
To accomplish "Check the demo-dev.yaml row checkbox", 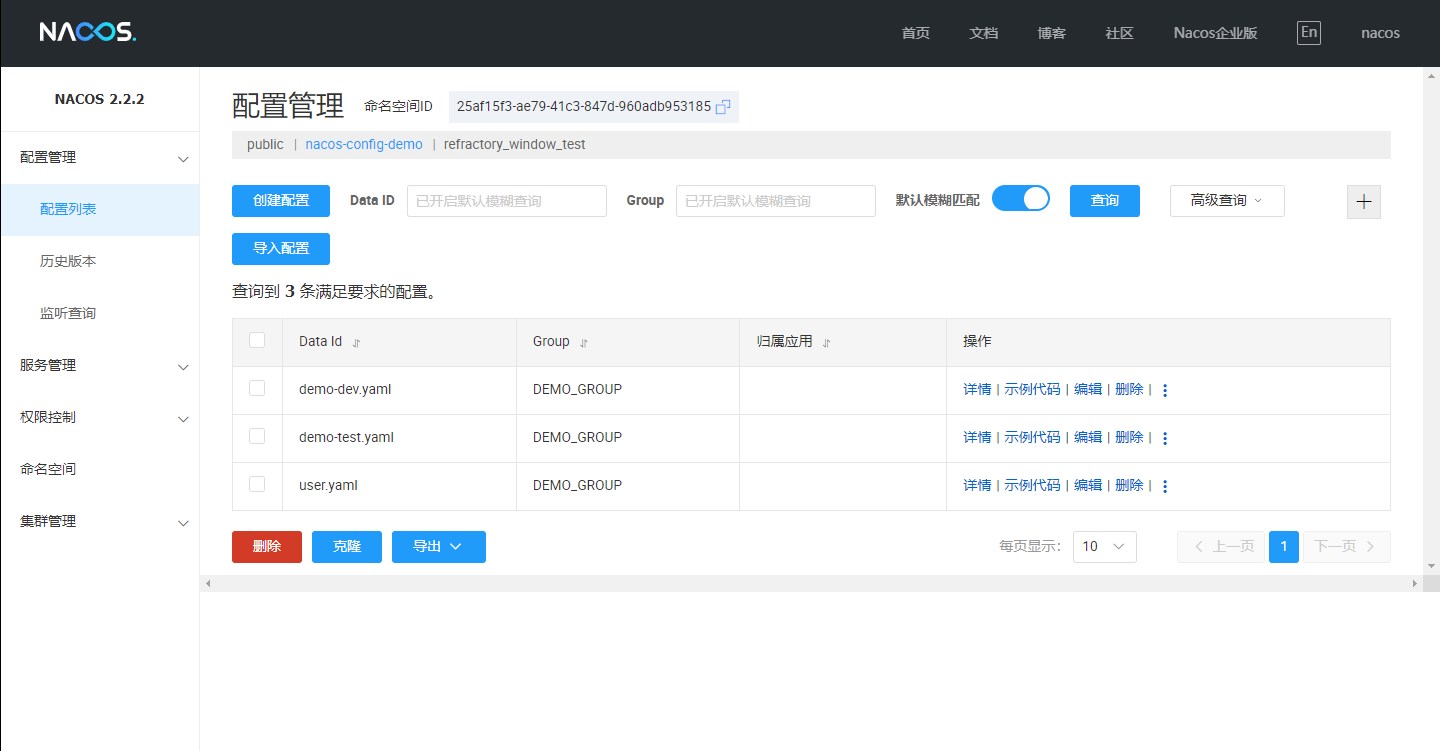I will 257,388.
